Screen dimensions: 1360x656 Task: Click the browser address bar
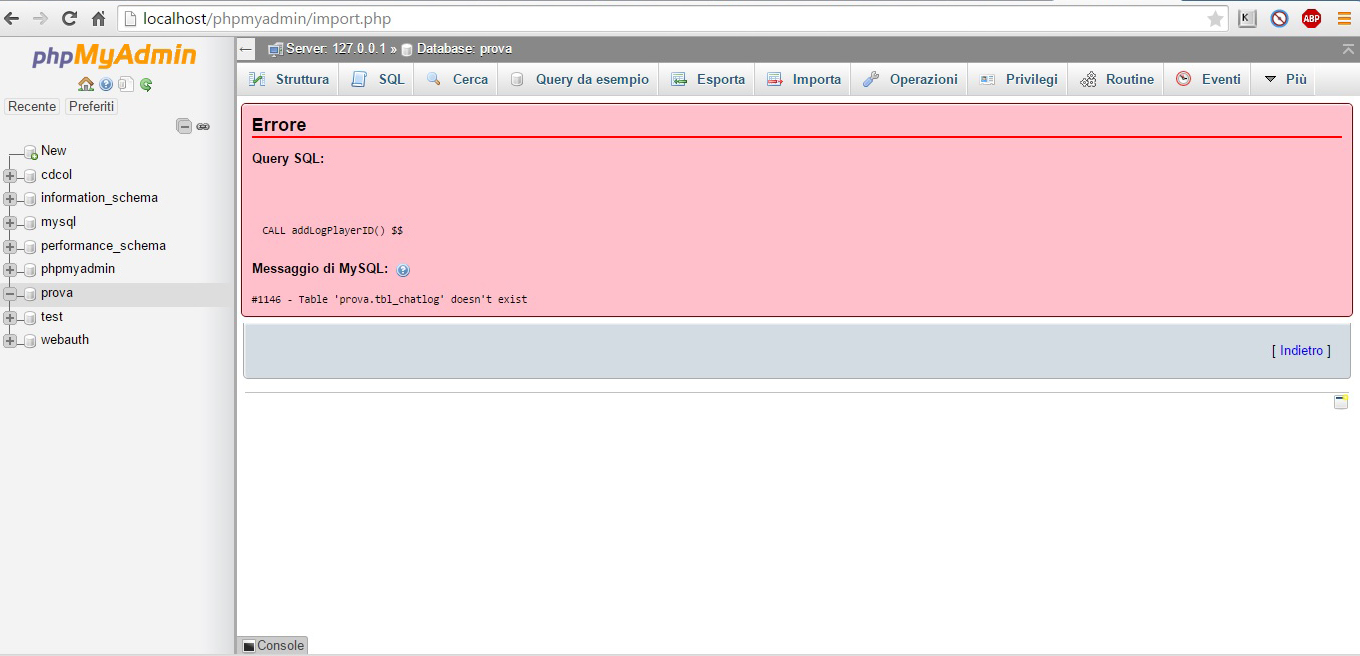pyautogui.click(x=660, y=18)
